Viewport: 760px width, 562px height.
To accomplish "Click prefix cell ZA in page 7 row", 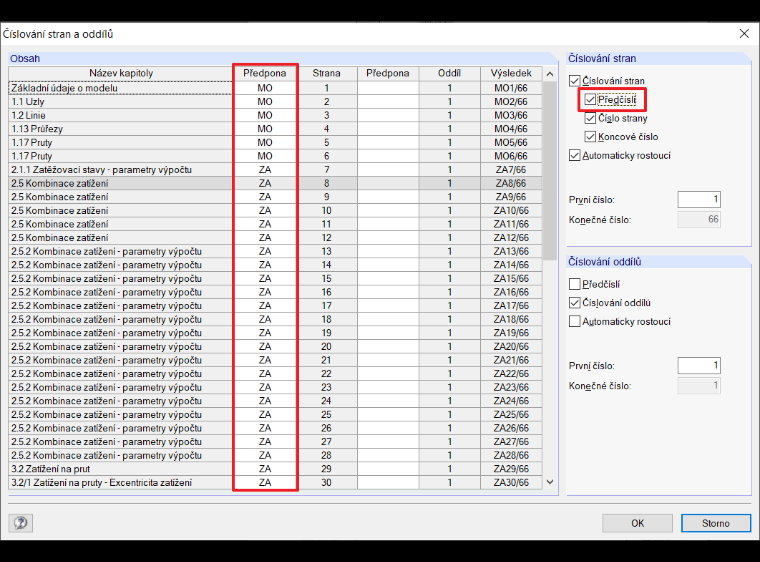I will point(265,170).
